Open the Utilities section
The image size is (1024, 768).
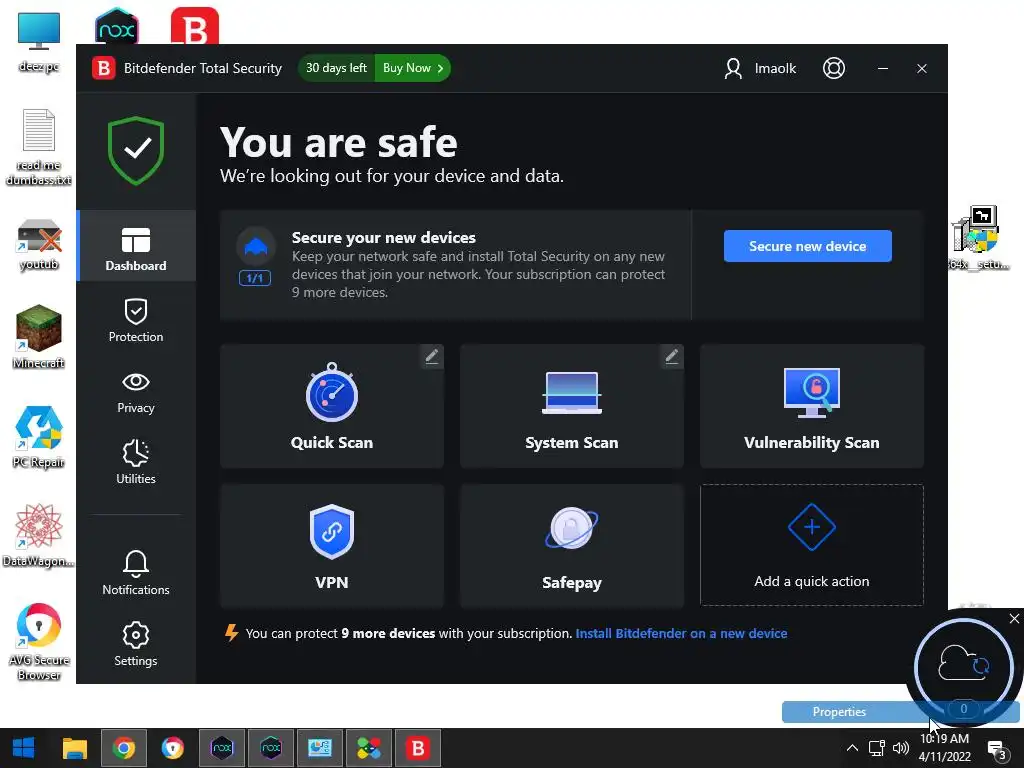tap(136, 462)
